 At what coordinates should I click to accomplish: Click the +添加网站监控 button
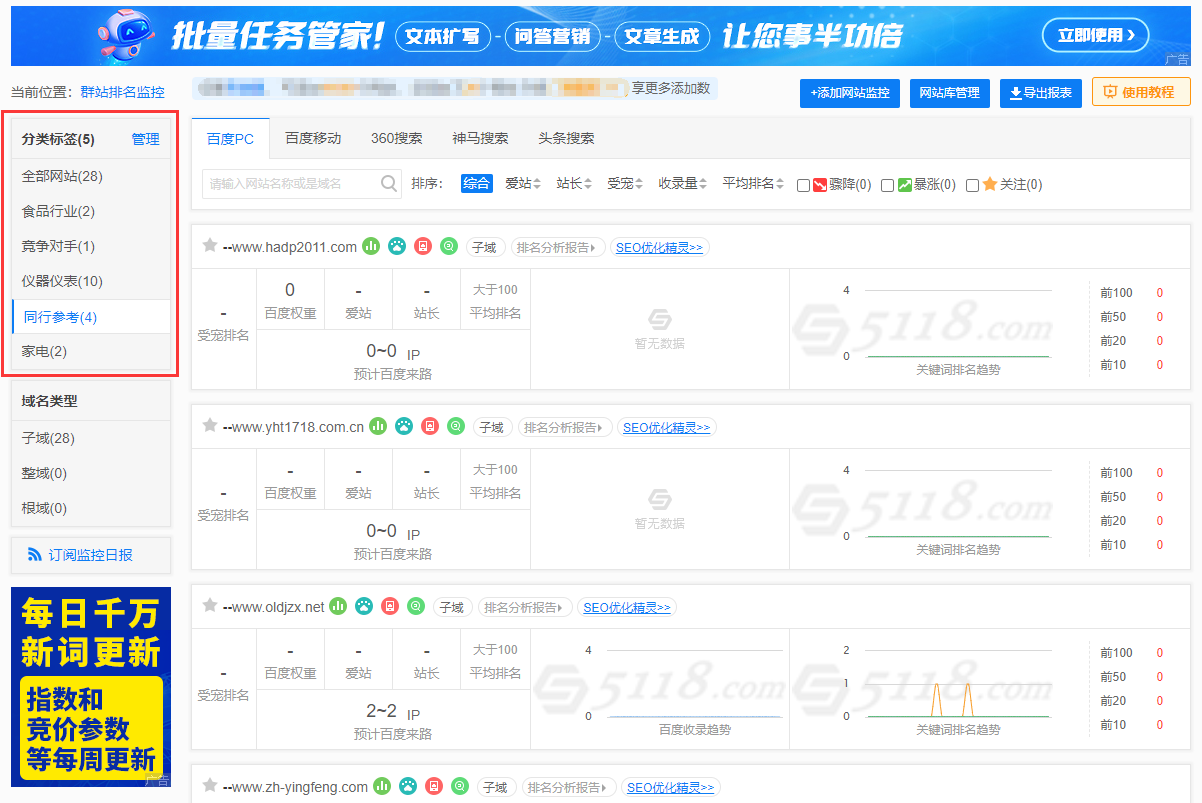850,93
